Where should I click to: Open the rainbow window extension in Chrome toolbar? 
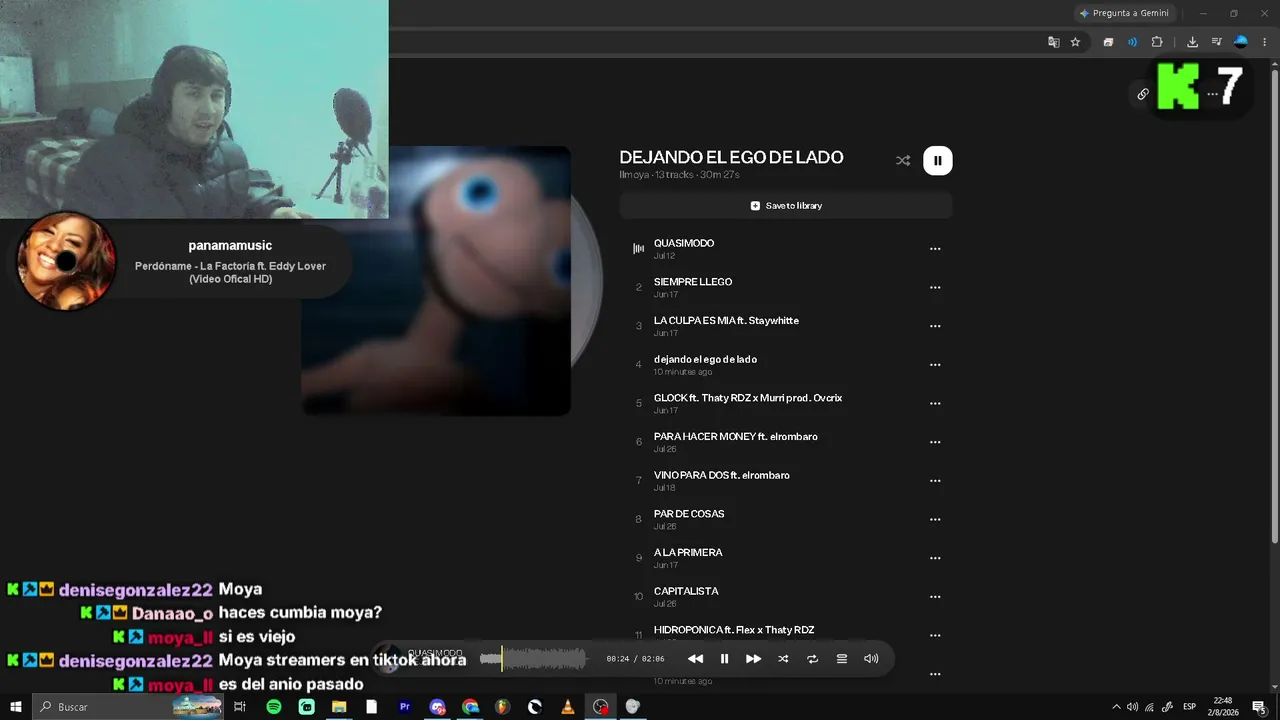coord(1108,42)
